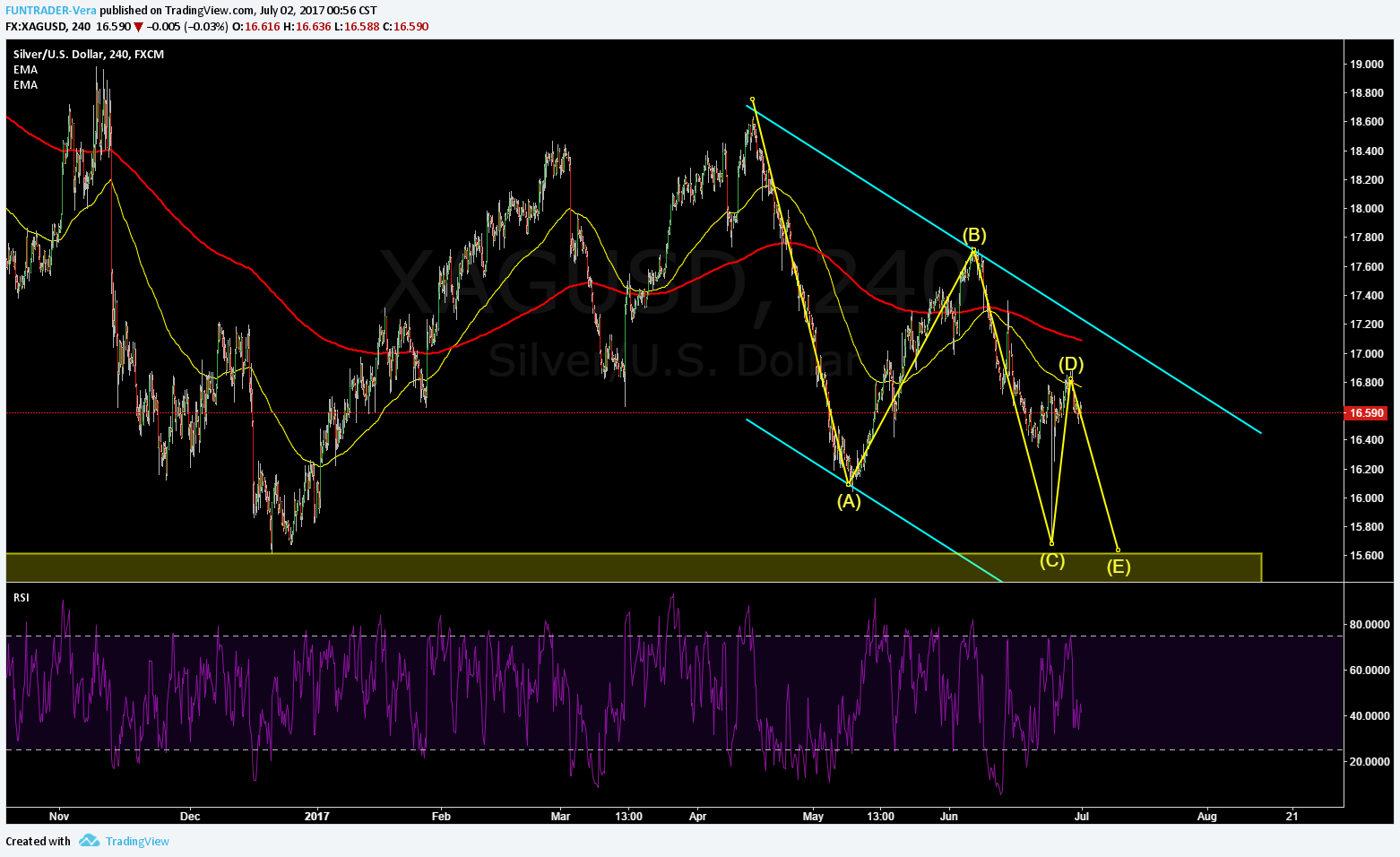The height and width of the screenshot is (857, 1400).
Task: Click the 2017 label on time axis
Action: coord(317,816)
